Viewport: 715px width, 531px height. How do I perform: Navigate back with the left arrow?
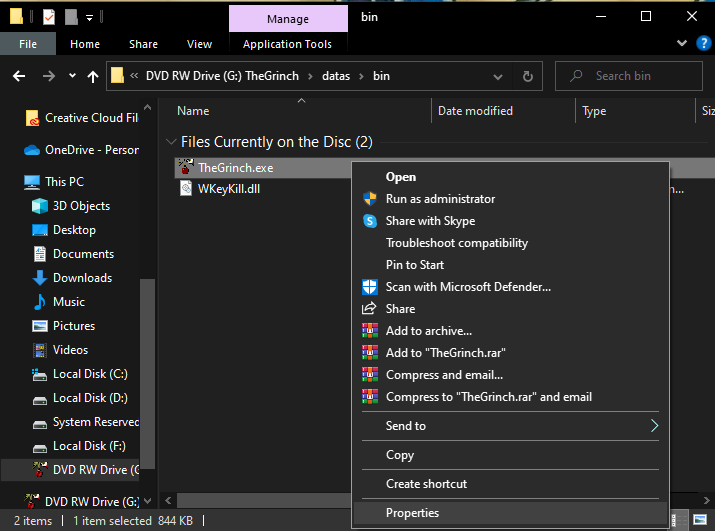(x=19, y=76)
